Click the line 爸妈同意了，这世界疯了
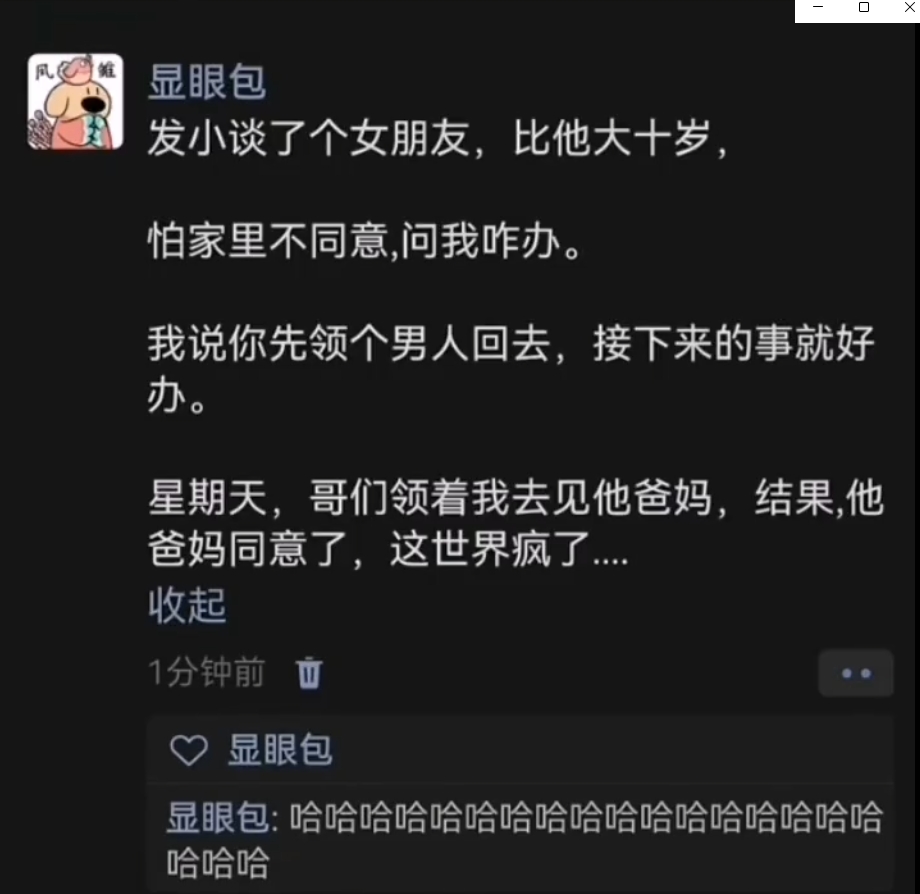Viewport: 920px width, 894px height. click(x=388, y=549)
